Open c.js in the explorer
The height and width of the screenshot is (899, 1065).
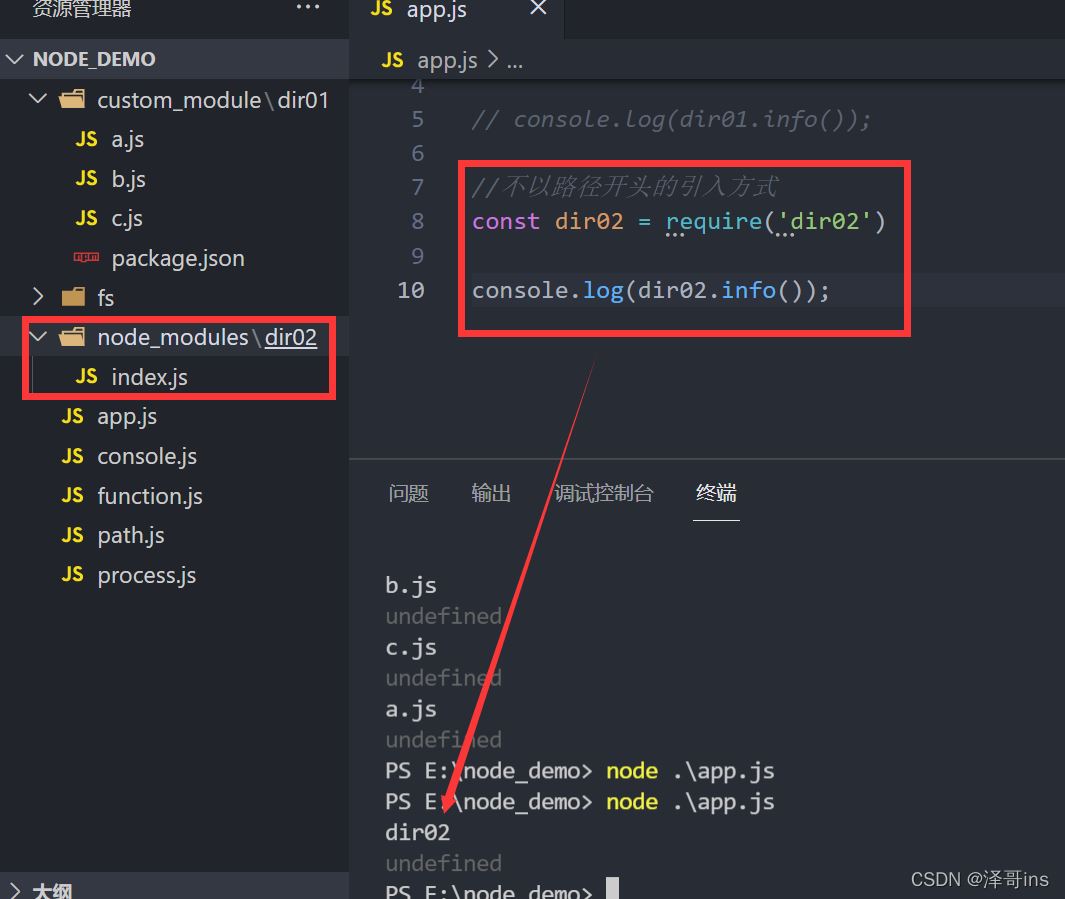127,218
